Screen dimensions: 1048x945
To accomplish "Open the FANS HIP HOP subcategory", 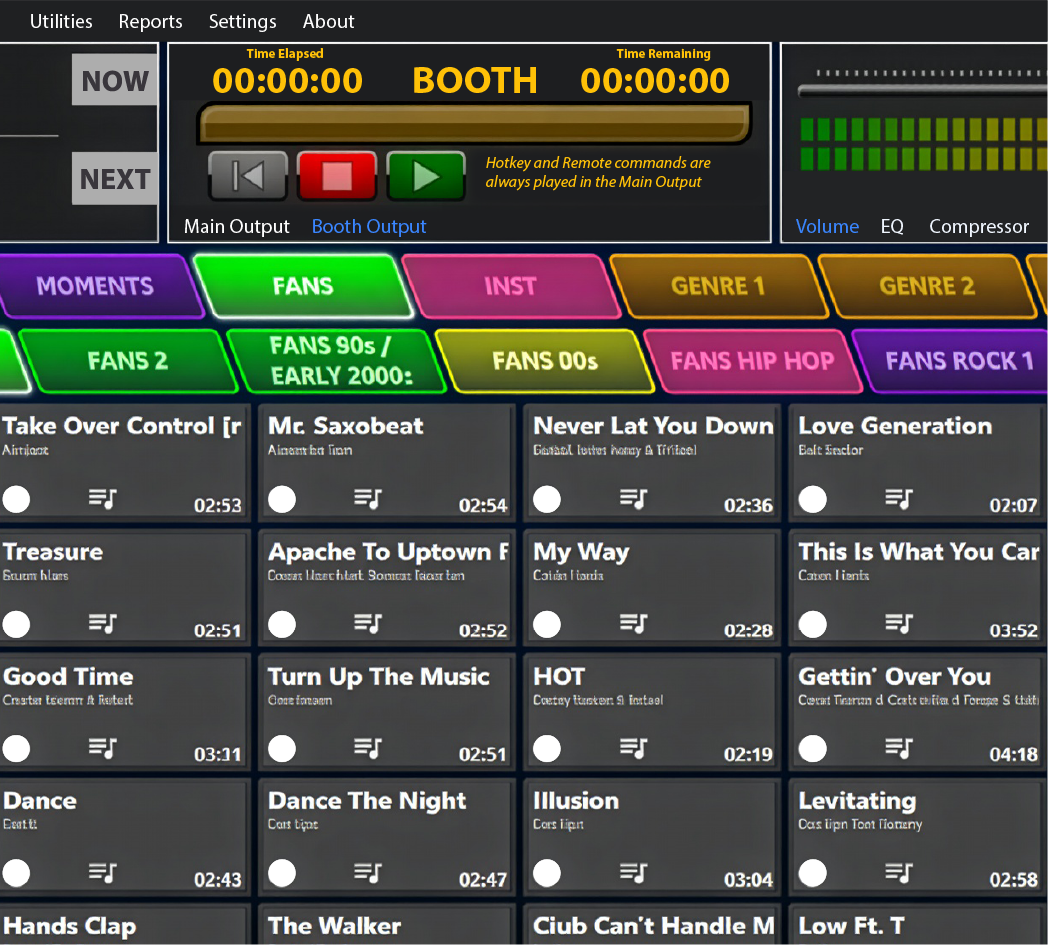I will (753, 361).
